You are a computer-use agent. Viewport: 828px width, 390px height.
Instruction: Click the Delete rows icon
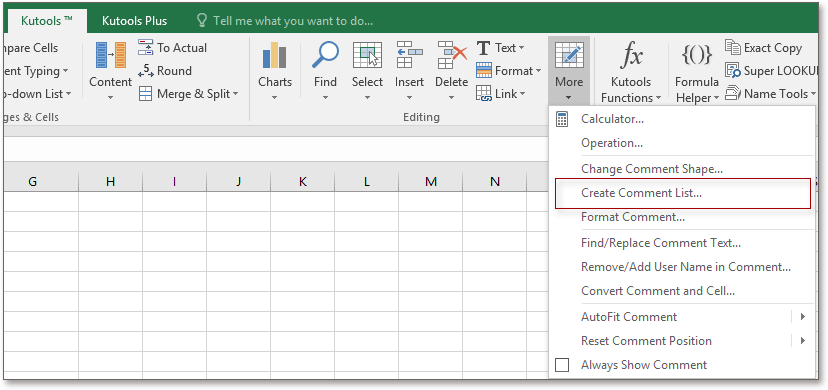point(452,55)
